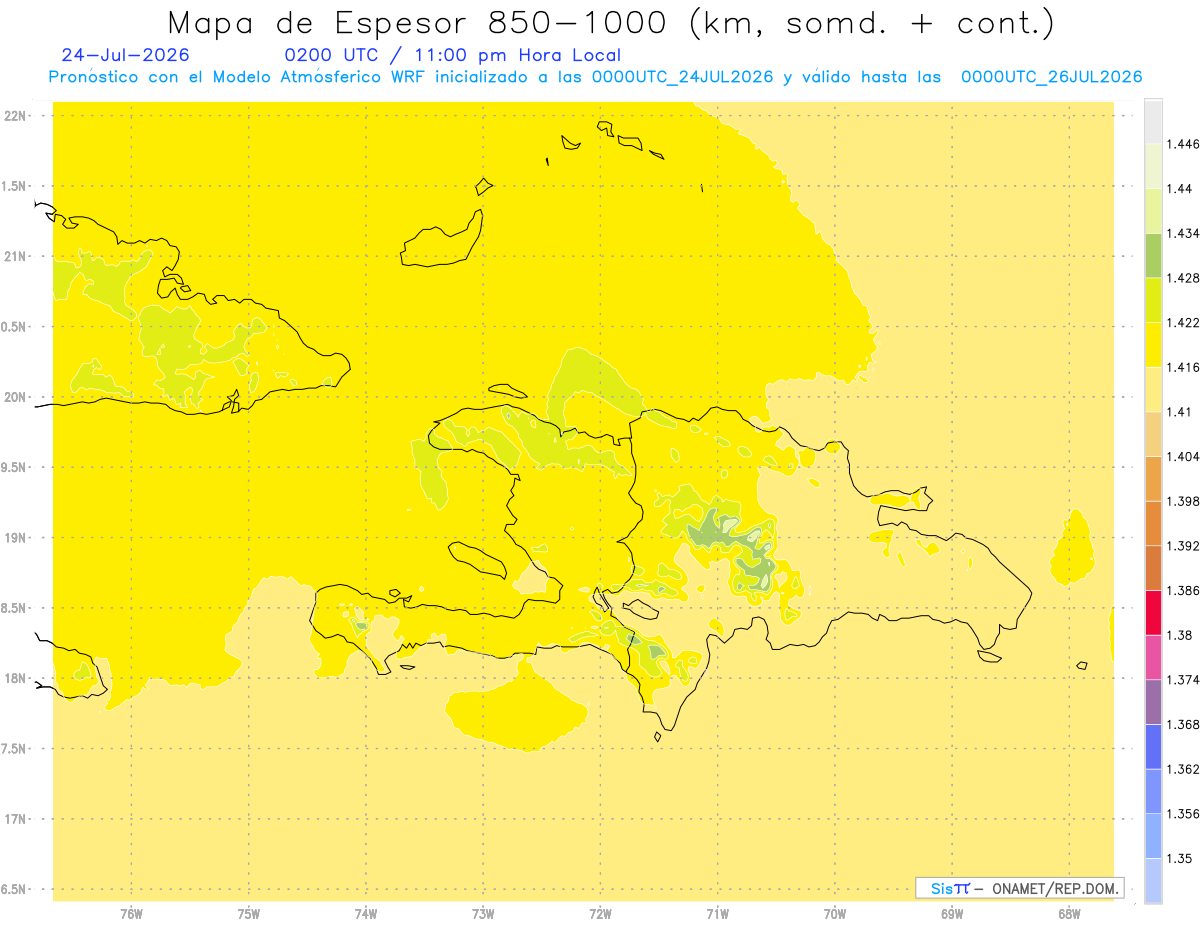Click the latitude label "18N"
Viewport: 1200px width, 927px height.
click(x=15, y=679)
